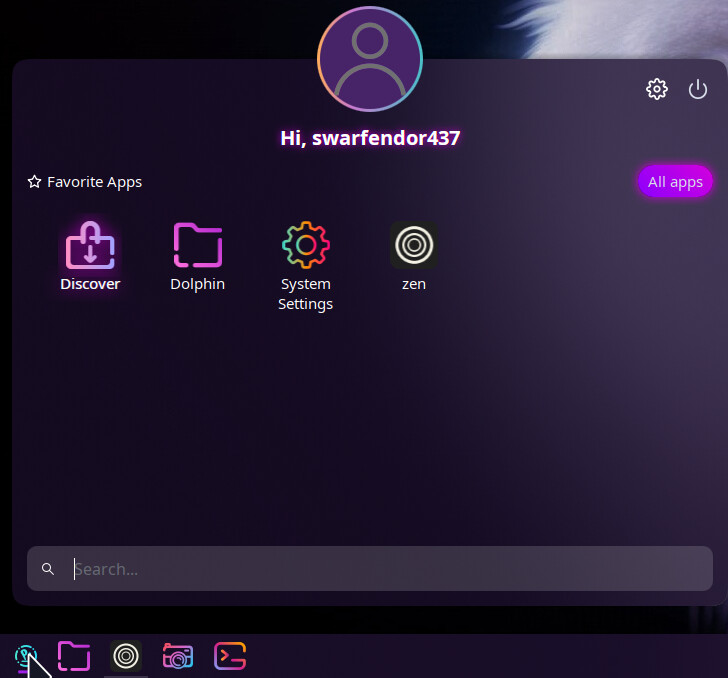728x678 pixels.
Task: Click the "Hi, swarfendor437" greeting text
Action: pyautogui.click(x=370, y=138)
